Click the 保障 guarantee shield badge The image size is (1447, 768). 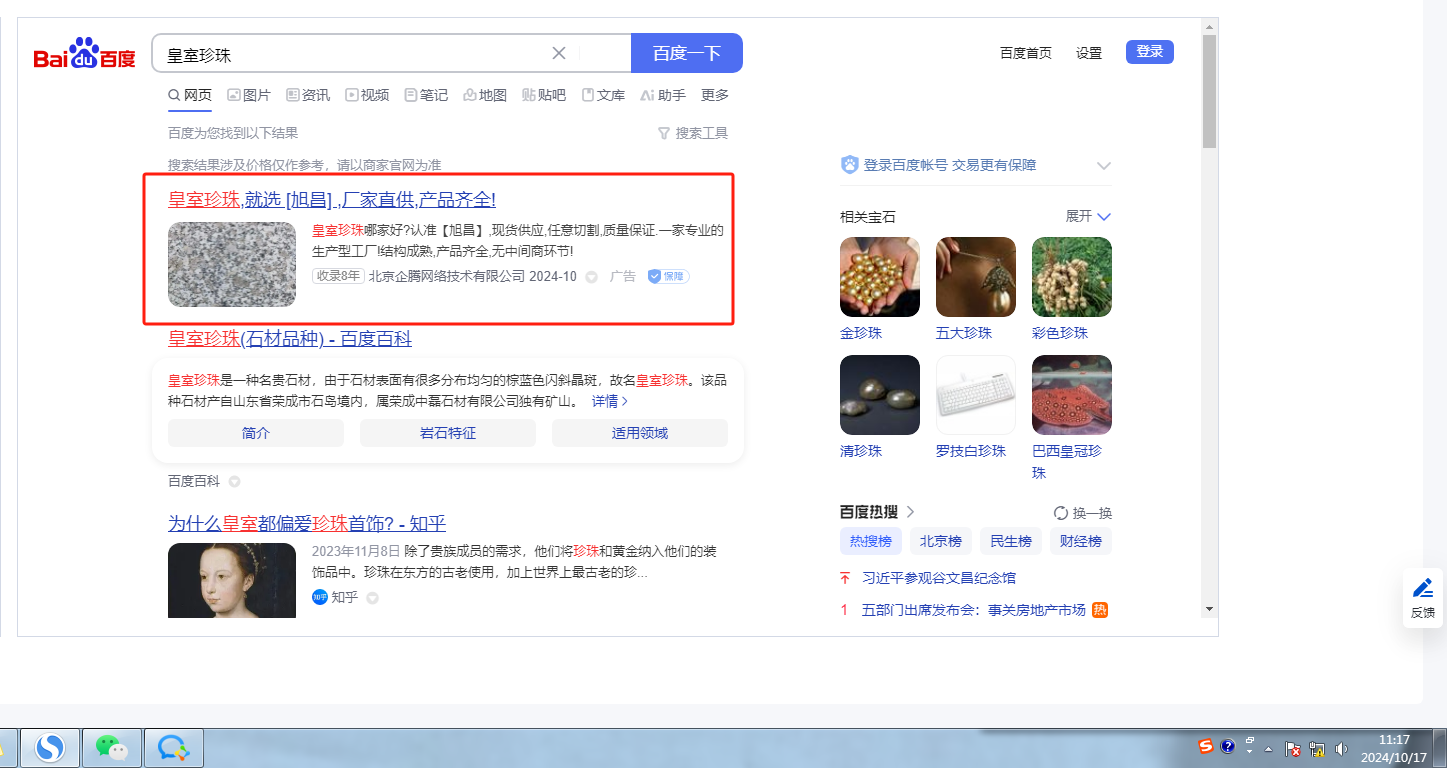(668, 276)
